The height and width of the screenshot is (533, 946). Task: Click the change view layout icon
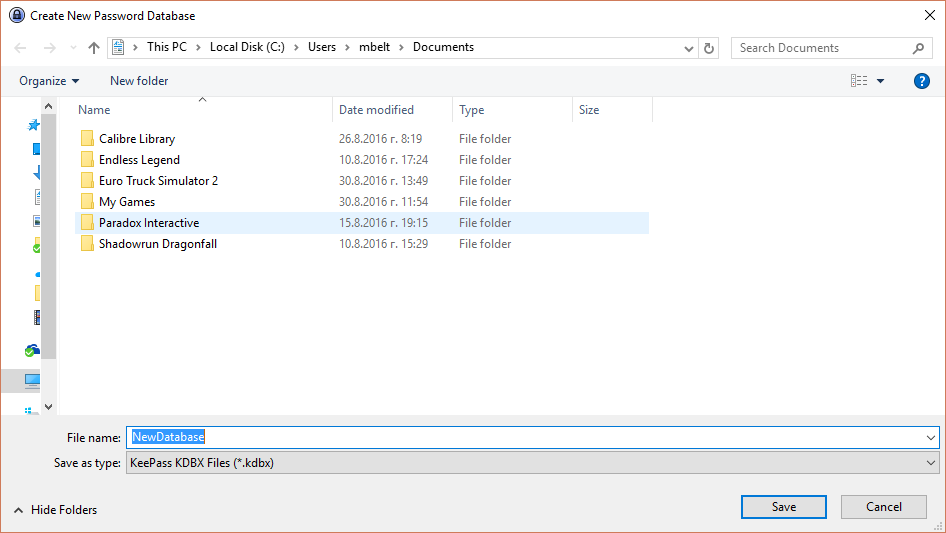click(x=859, y=81)
